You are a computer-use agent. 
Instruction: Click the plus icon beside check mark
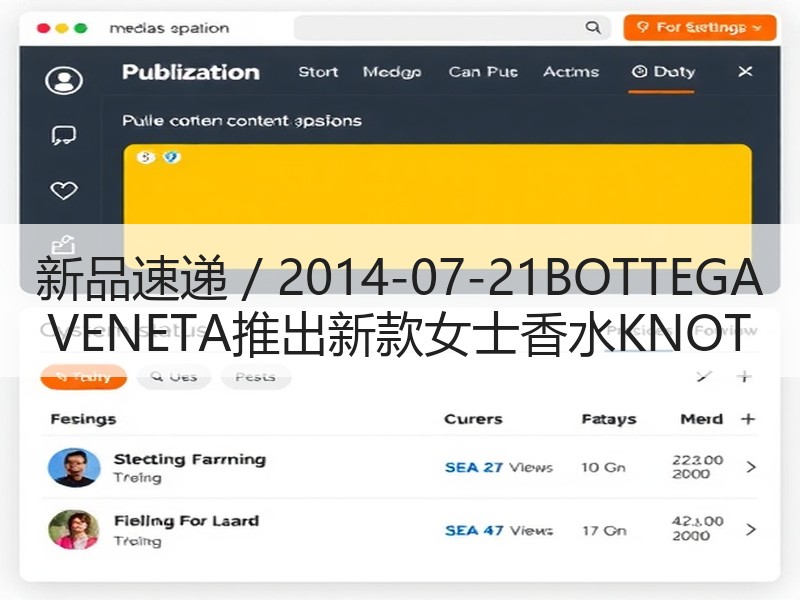coord(744,377)
